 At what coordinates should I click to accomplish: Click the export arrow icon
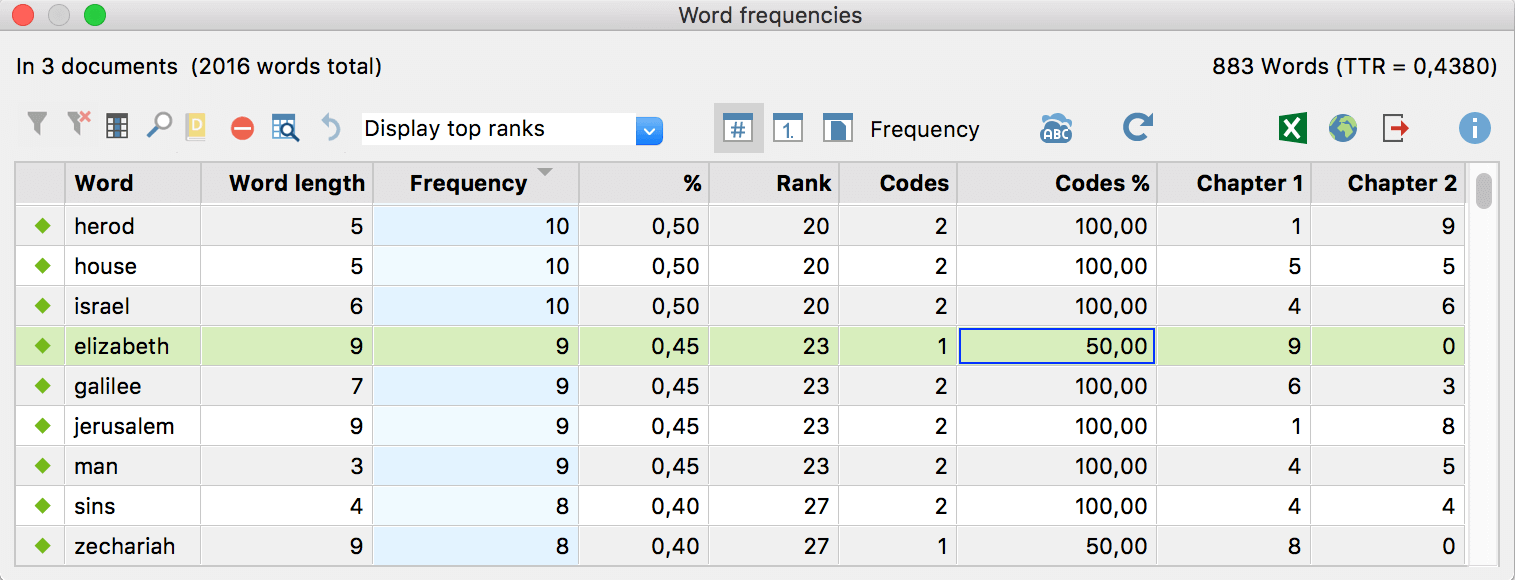(x=1396, y=128)
